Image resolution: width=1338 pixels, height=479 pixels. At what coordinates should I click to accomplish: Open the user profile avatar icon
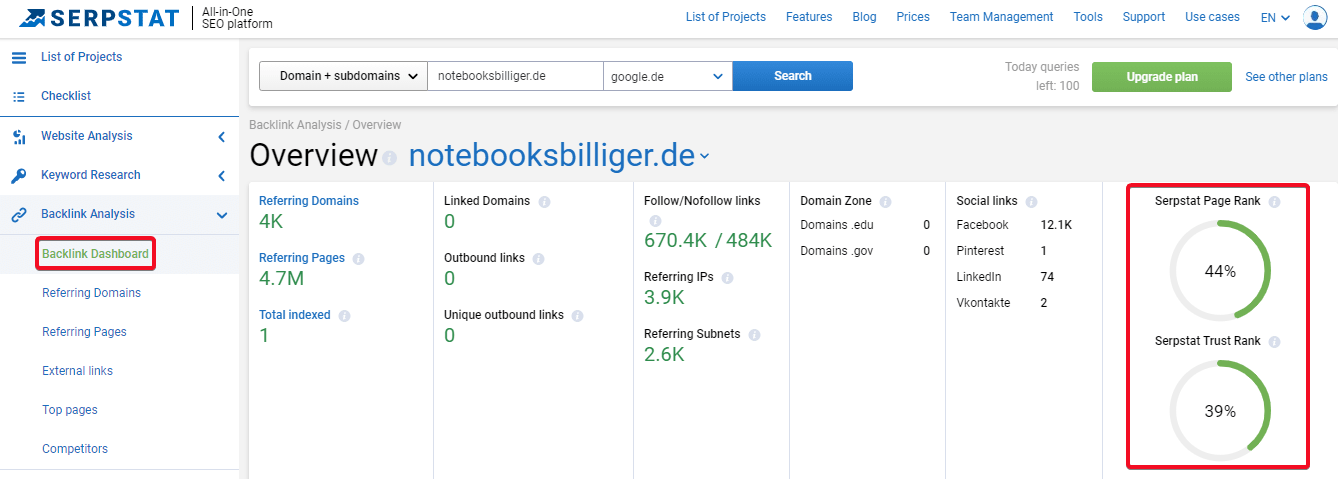[x=1315, y=17]
